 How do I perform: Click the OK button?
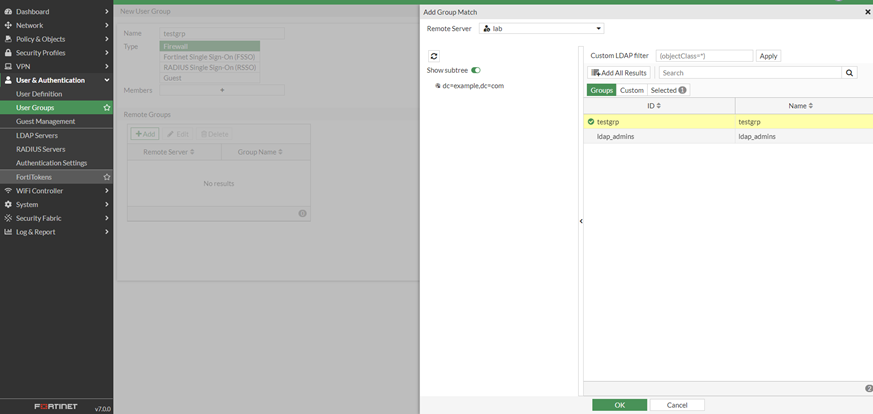[619, 405]
